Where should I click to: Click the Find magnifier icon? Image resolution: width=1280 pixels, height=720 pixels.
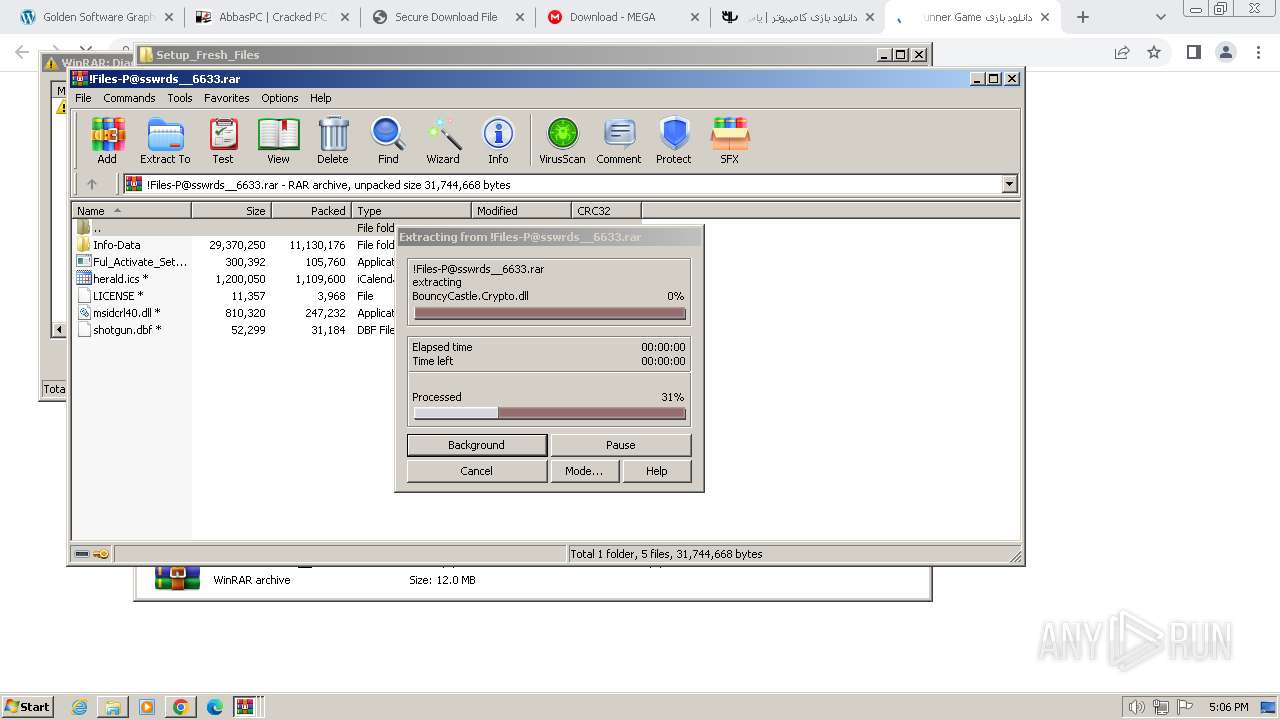388,141
